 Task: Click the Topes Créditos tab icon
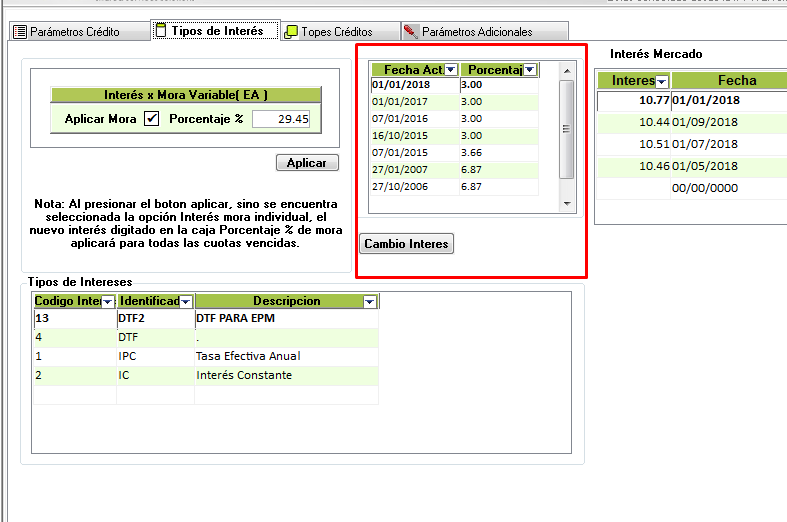tap(291, 32)
